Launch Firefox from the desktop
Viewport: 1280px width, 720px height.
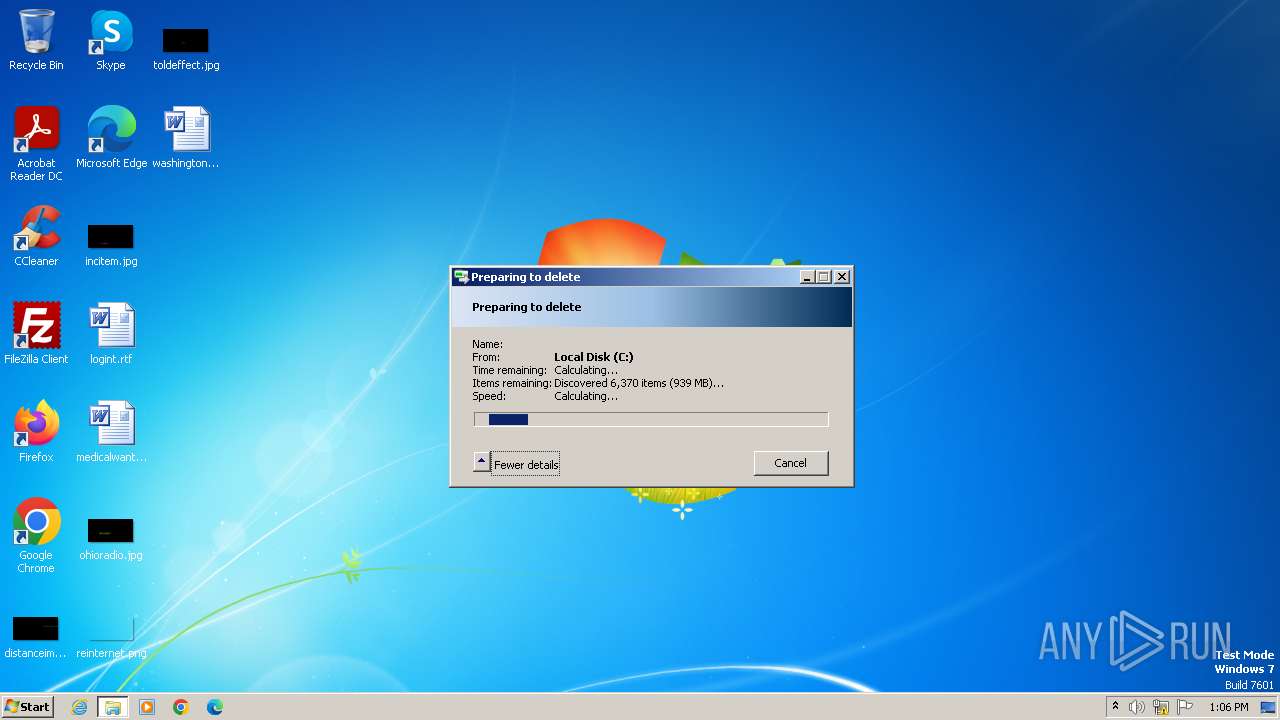(x=36, y=432)
